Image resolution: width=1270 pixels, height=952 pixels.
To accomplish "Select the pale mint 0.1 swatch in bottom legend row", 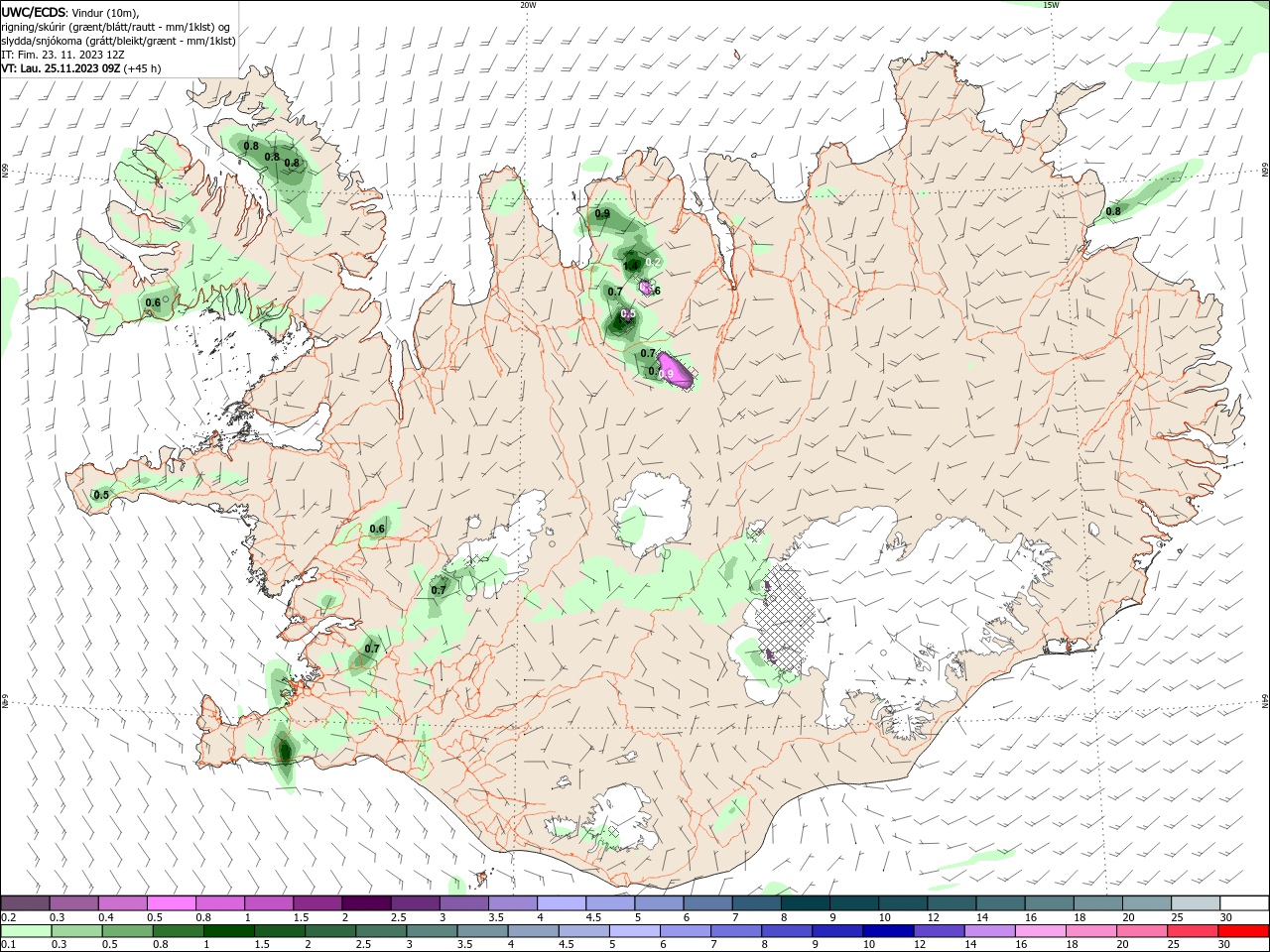I will (x=26, y=931).
